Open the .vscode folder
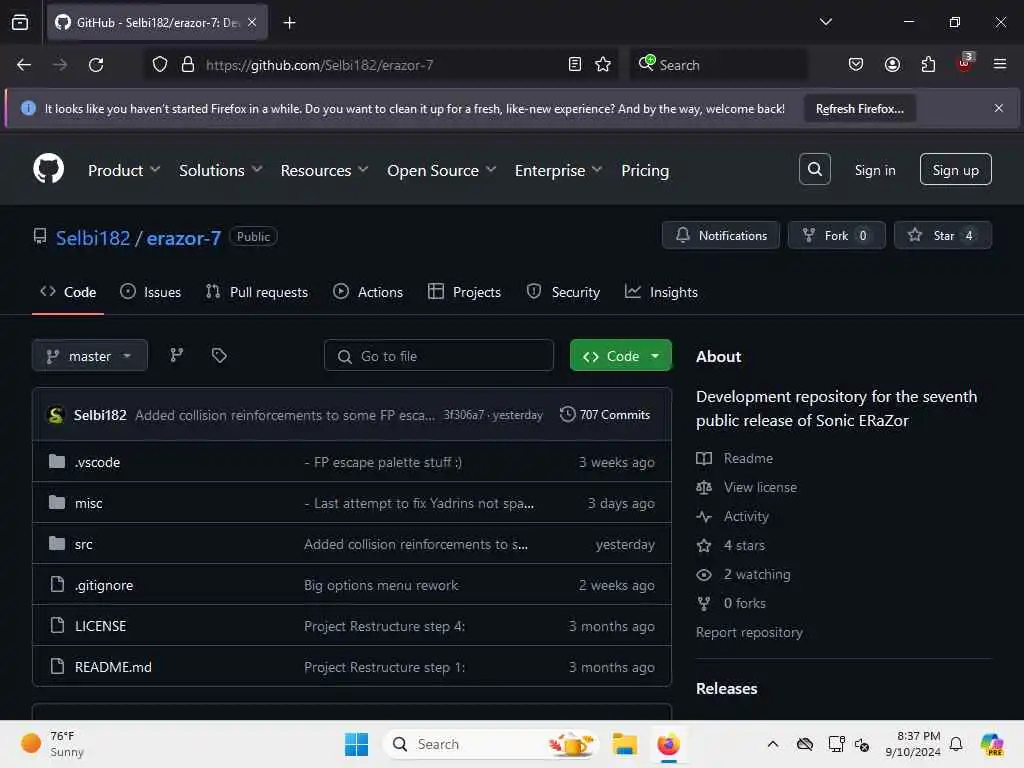Screen dimensions: 1024x768 click(97, 462)
